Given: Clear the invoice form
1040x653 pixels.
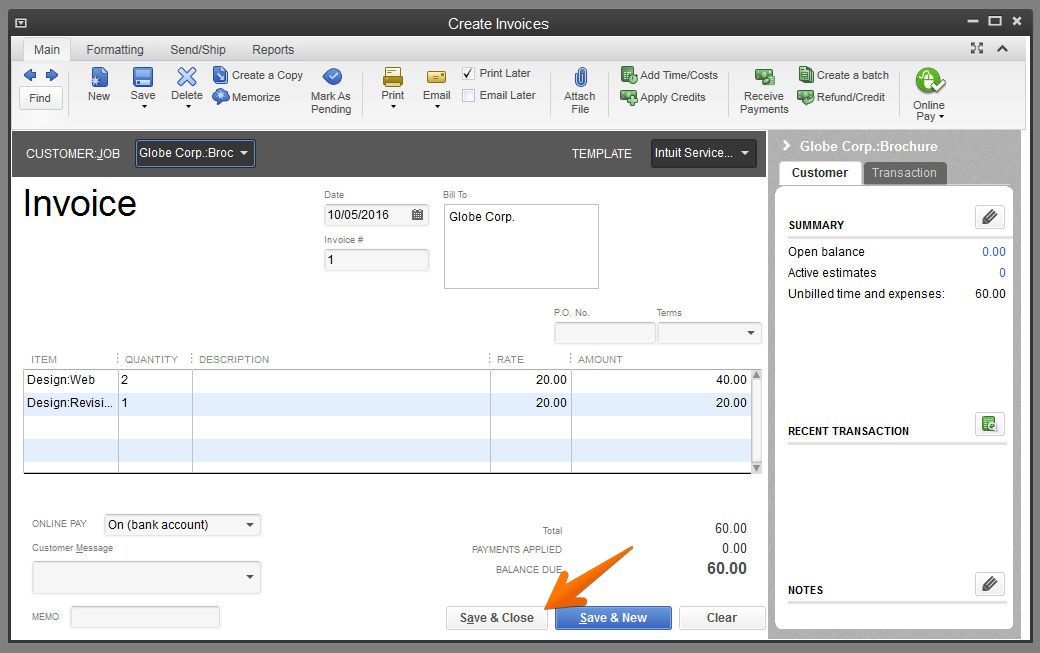Looking at the screenshot, I should click(722, 618).
